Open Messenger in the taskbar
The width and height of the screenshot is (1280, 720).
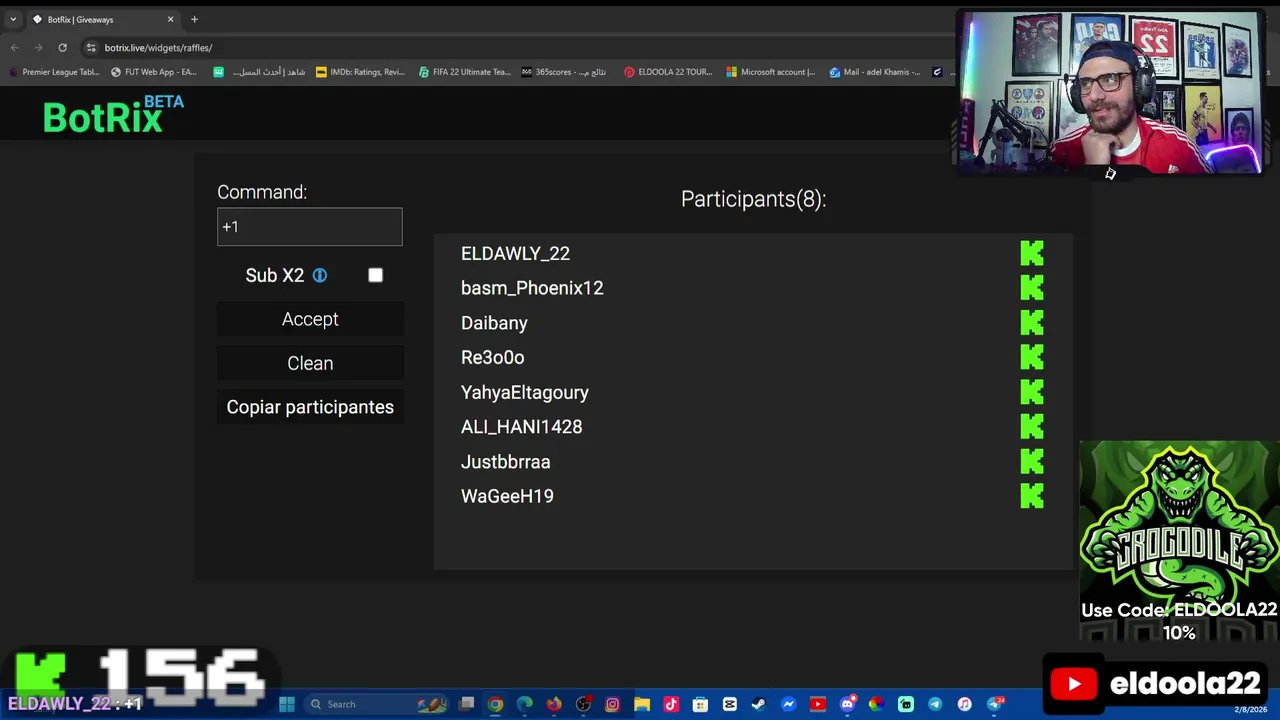point(788,704)
